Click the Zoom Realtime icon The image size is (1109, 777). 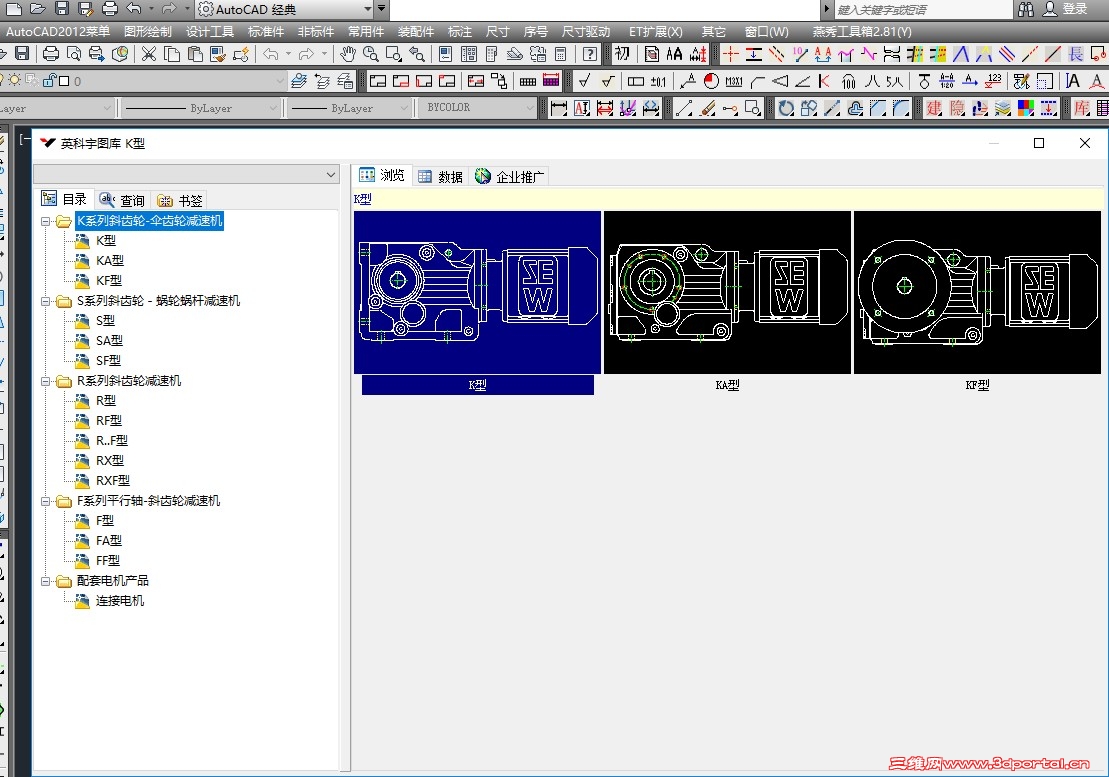[x=371, y=54]
